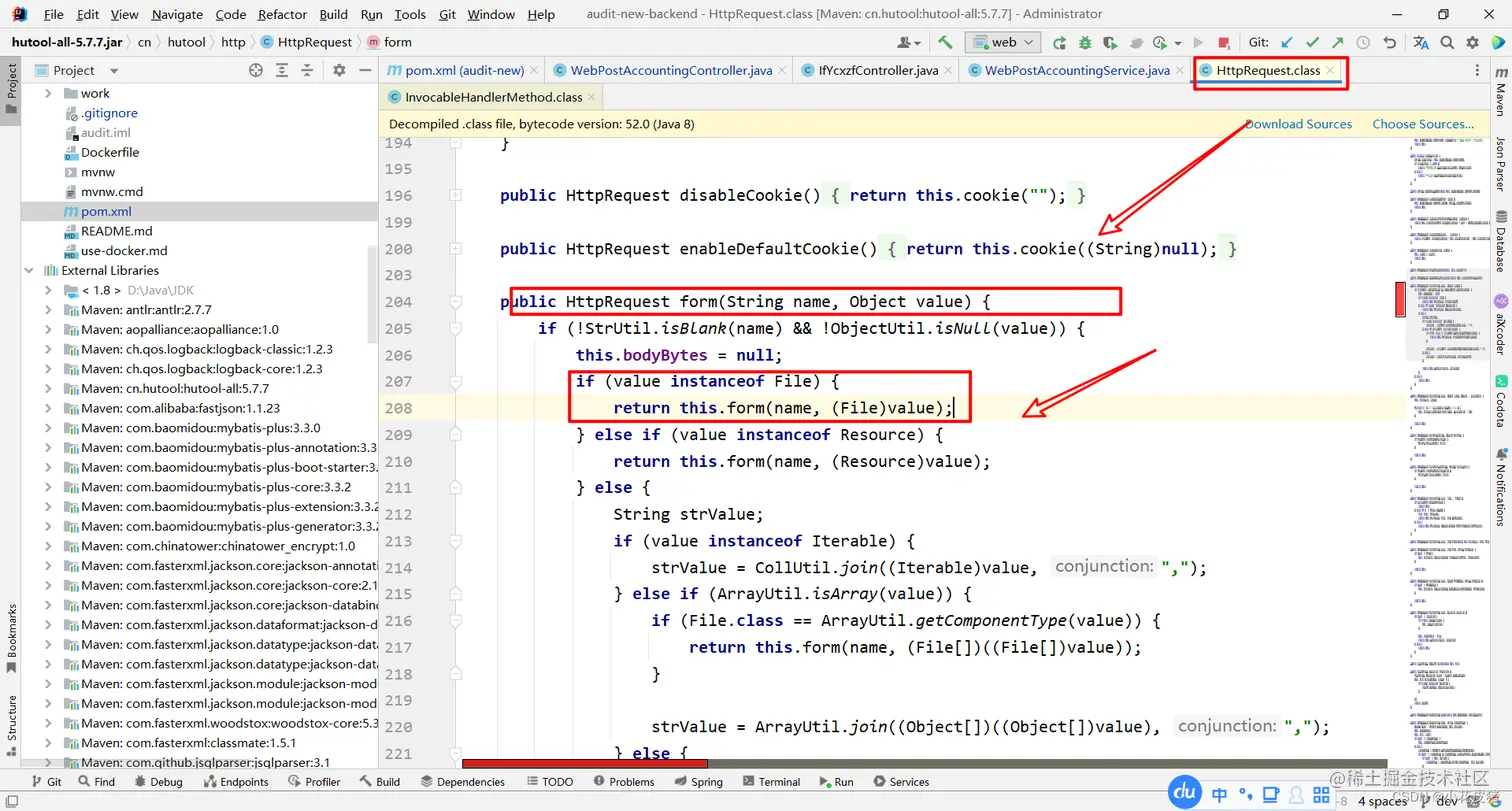Select pom.xml in the project tree
The width and height of the screenshot is (1512, 811).
106,211
